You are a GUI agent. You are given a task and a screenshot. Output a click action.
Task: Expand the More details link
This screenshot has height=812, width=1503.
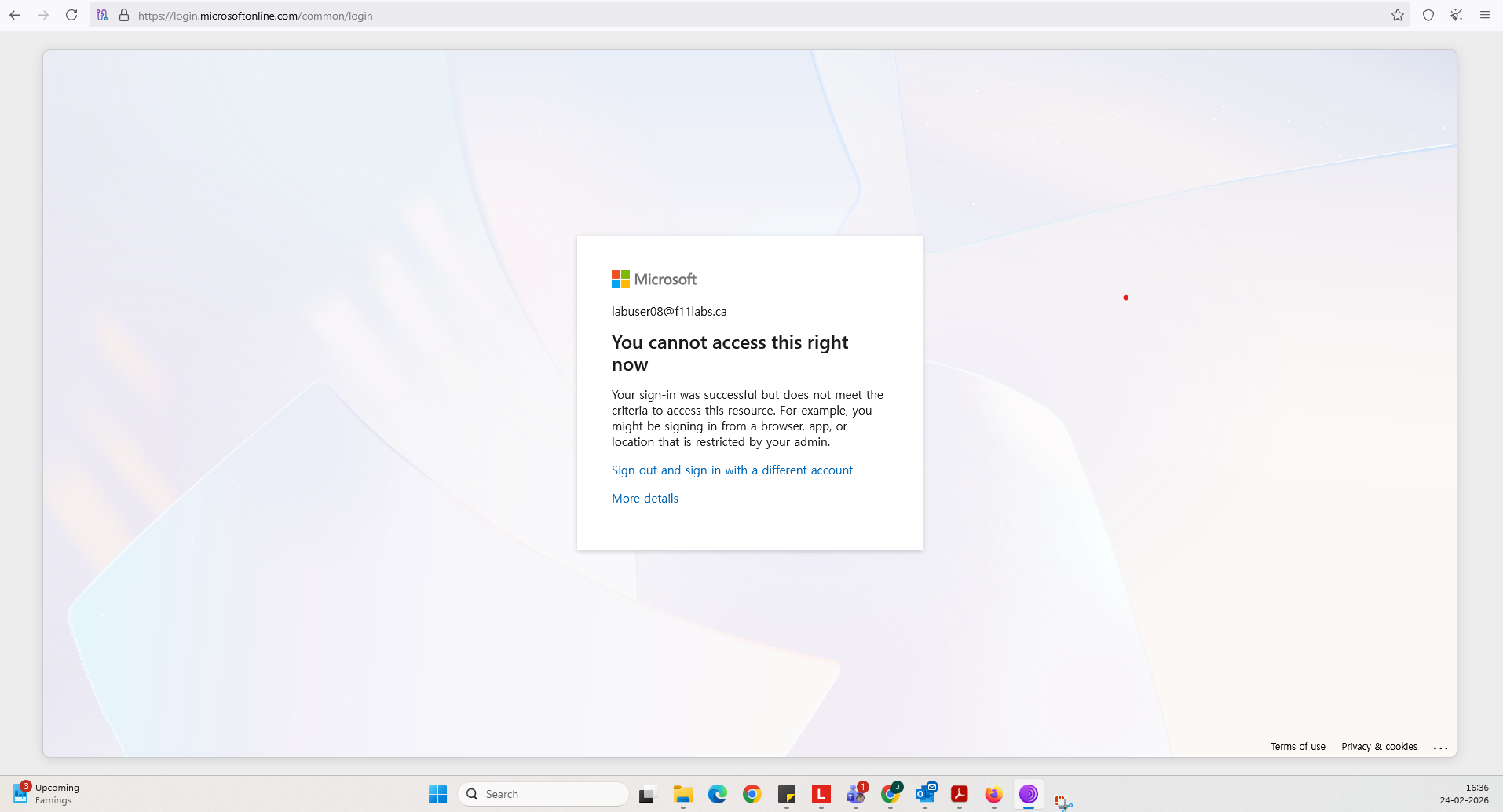tap(645, 498)
